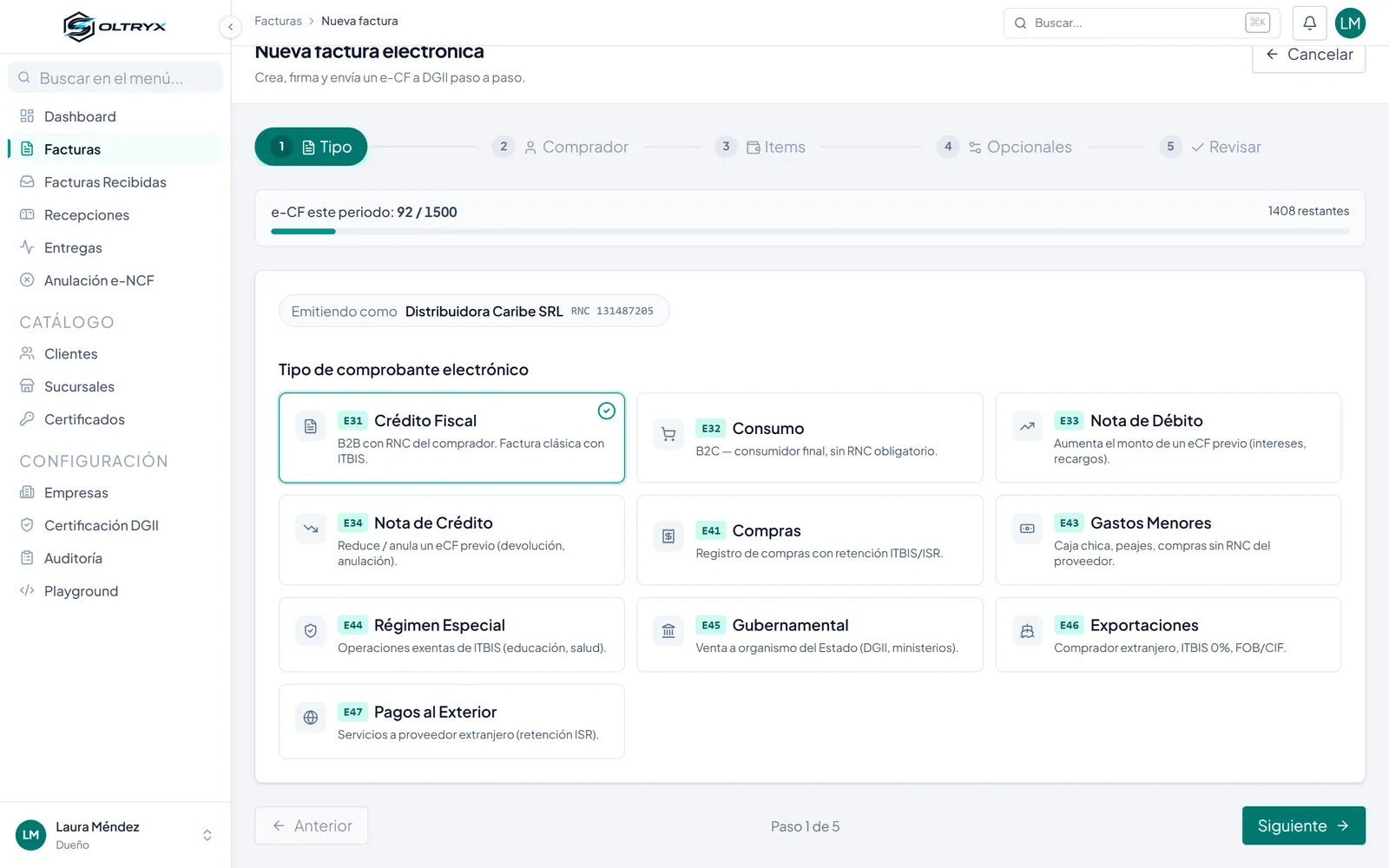This screenshot has height=868, width=1389.
Task: Focus the 'Buscar en el menú' field
Action: (115, 78)
